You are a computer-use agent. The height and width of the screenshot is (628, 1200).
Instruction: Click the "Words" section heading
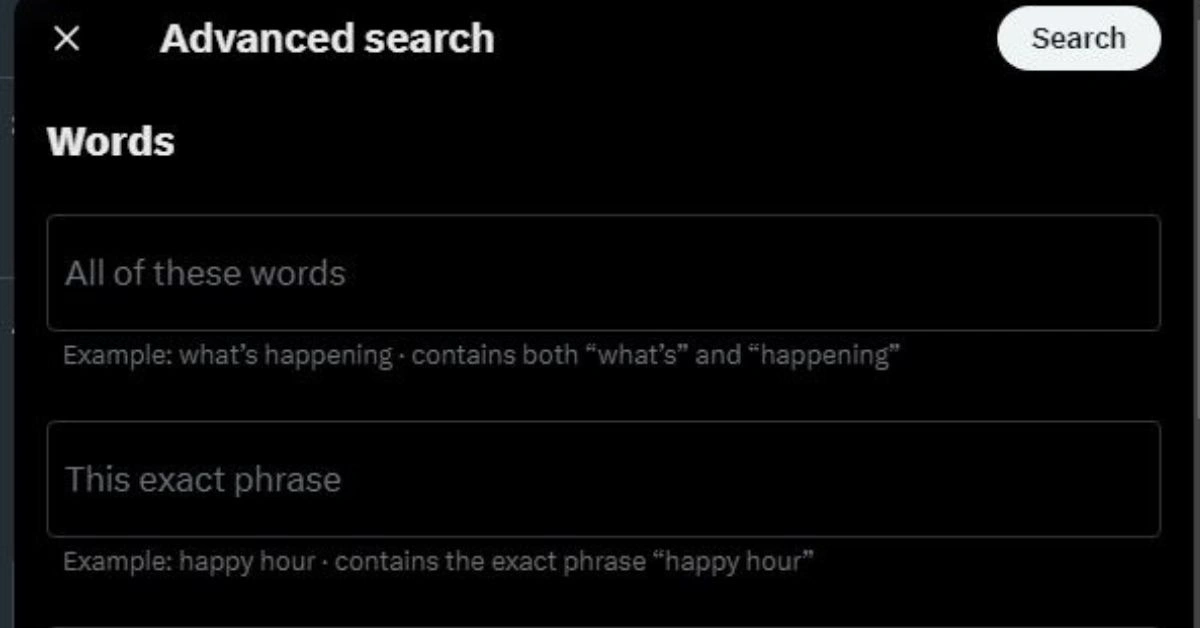tap(111, 142)
